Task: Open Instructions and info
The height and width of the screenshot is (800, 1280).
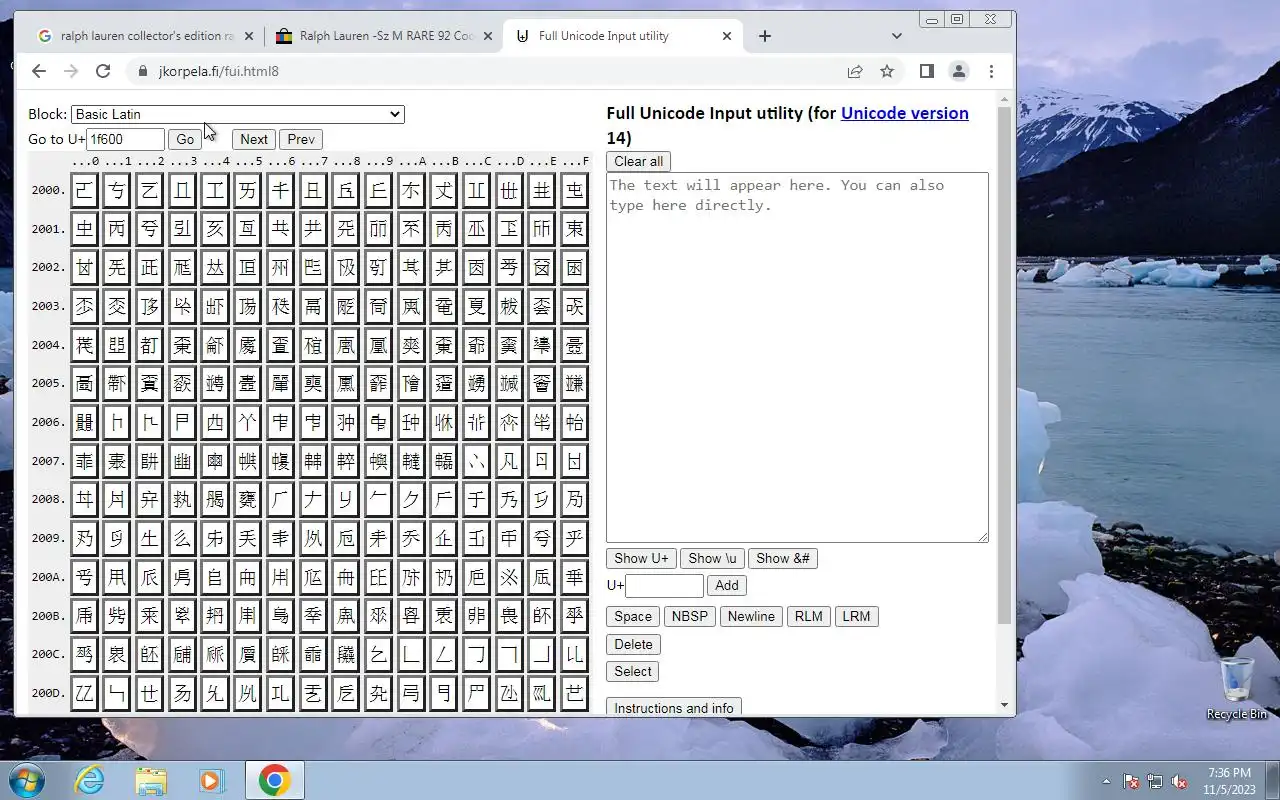Action: tap(674, 707)
